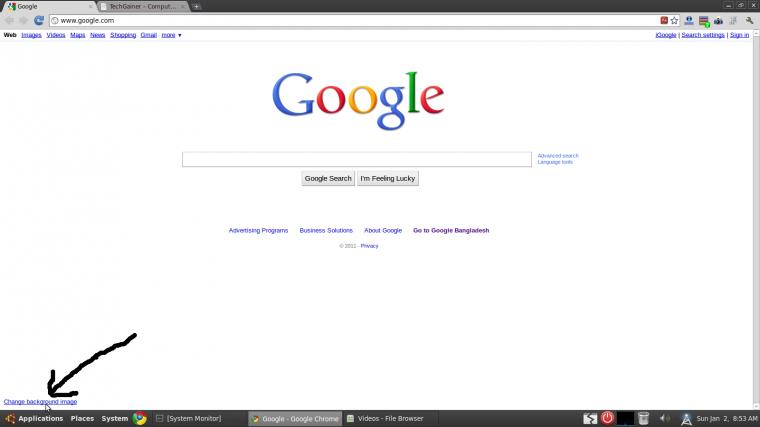Open the News link in top bar

click(97, 35)
